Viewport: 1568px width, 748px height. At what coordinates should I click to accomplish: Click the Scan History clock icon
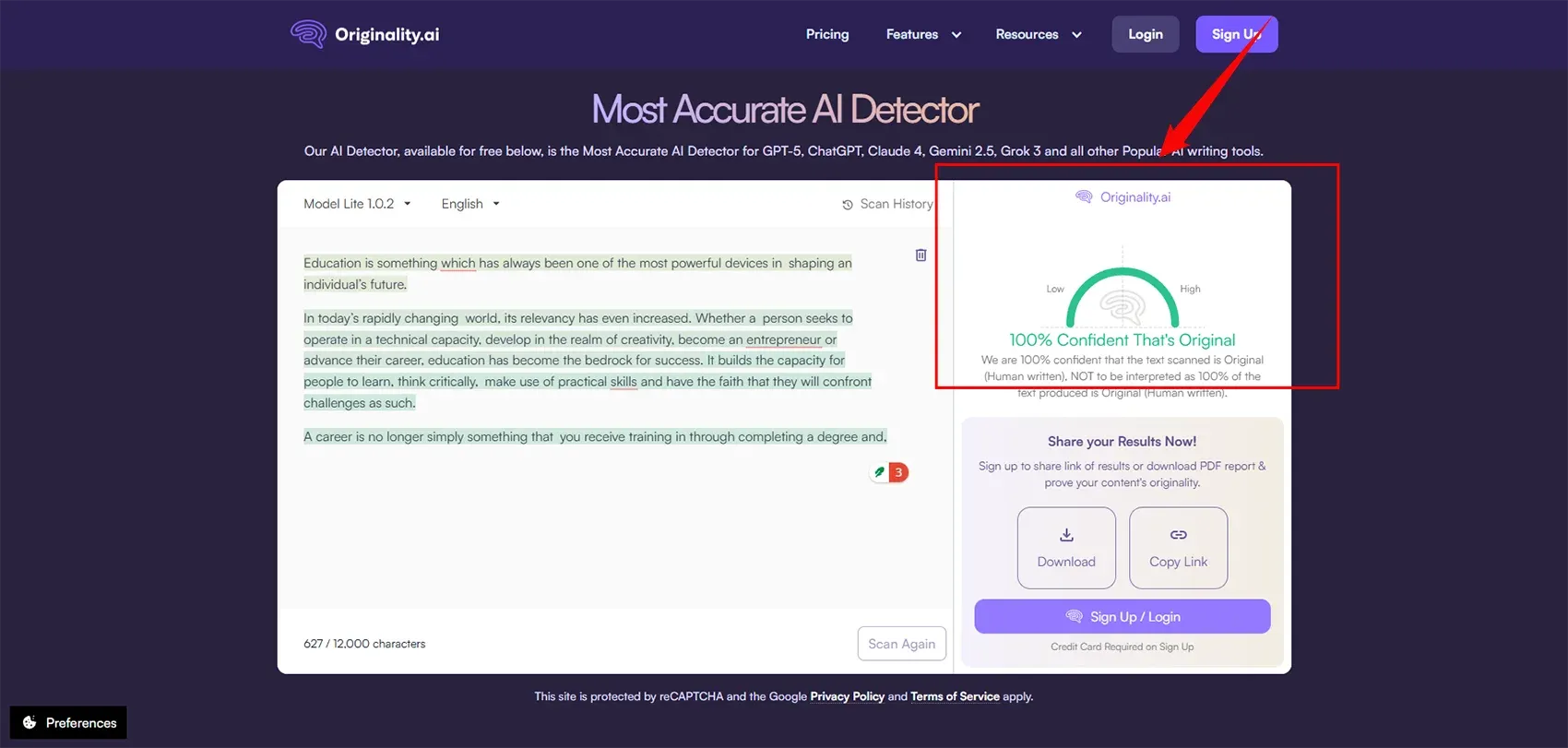(848, 205)
